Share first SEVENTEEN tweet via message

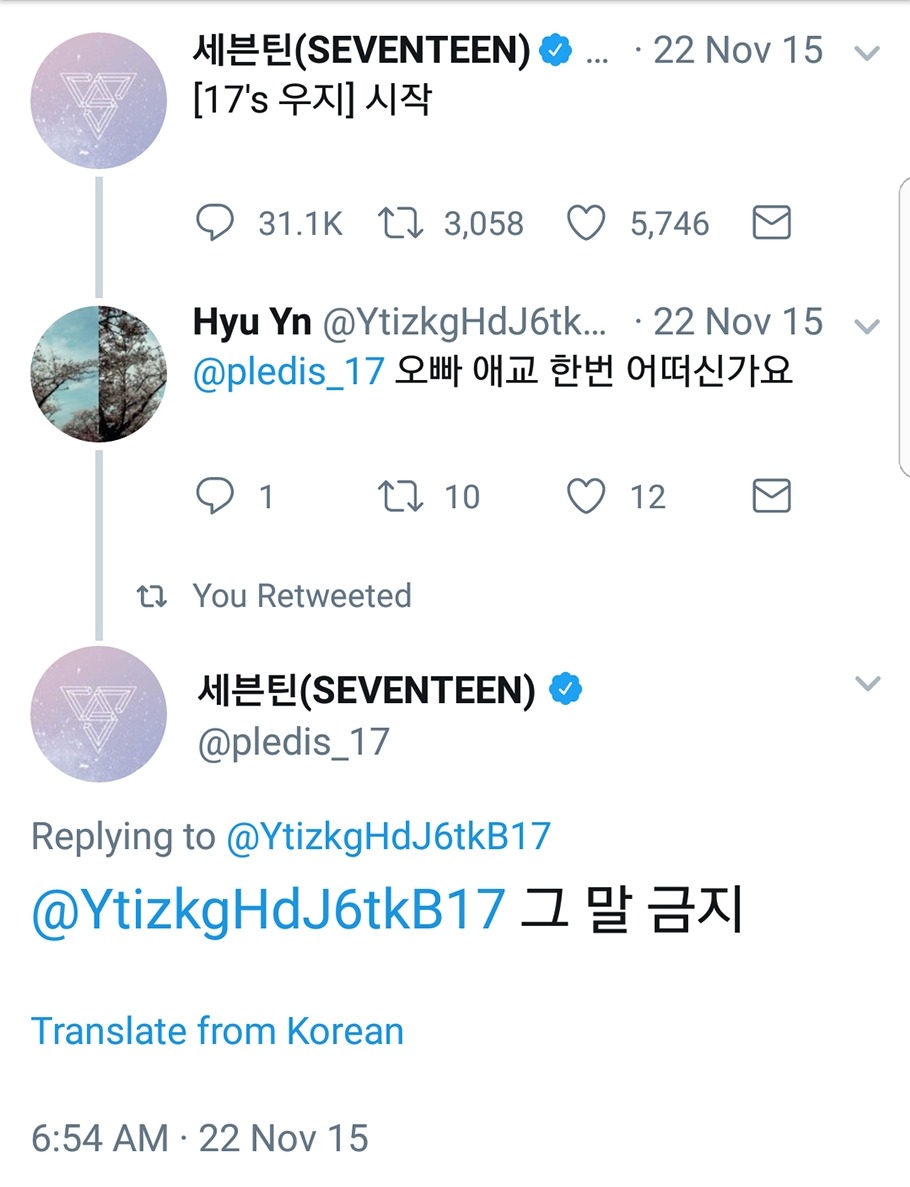(771, 223)
